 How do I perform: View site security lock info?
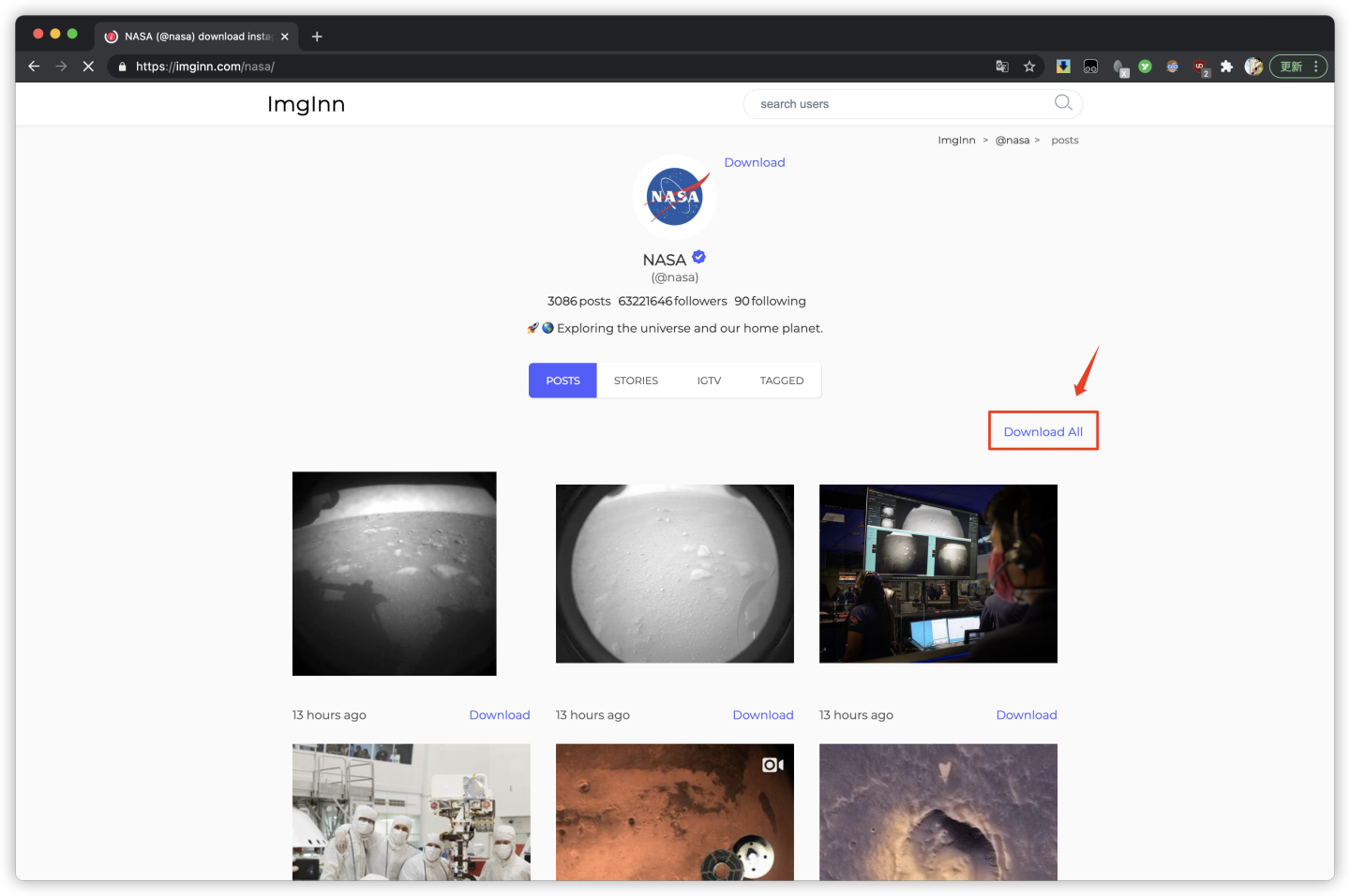[122, 67]
